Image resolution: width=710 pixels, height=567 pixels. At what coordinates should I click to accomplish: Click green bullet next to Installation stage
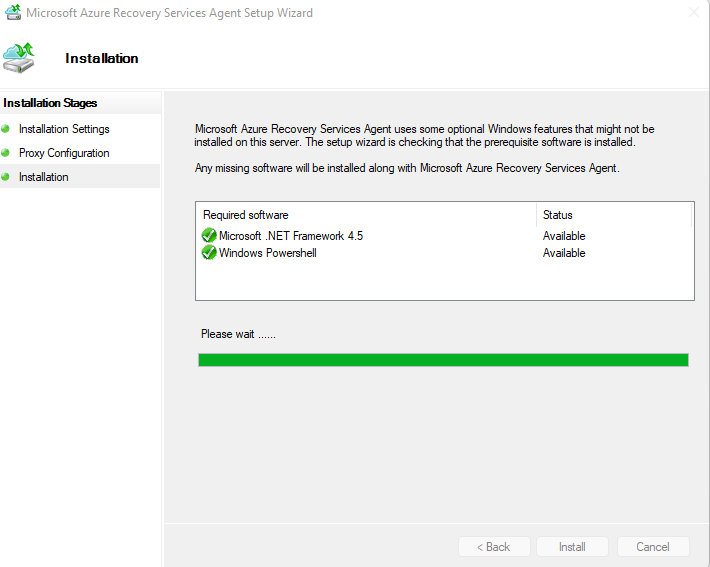pyautogui.click(x=5, y=177)
